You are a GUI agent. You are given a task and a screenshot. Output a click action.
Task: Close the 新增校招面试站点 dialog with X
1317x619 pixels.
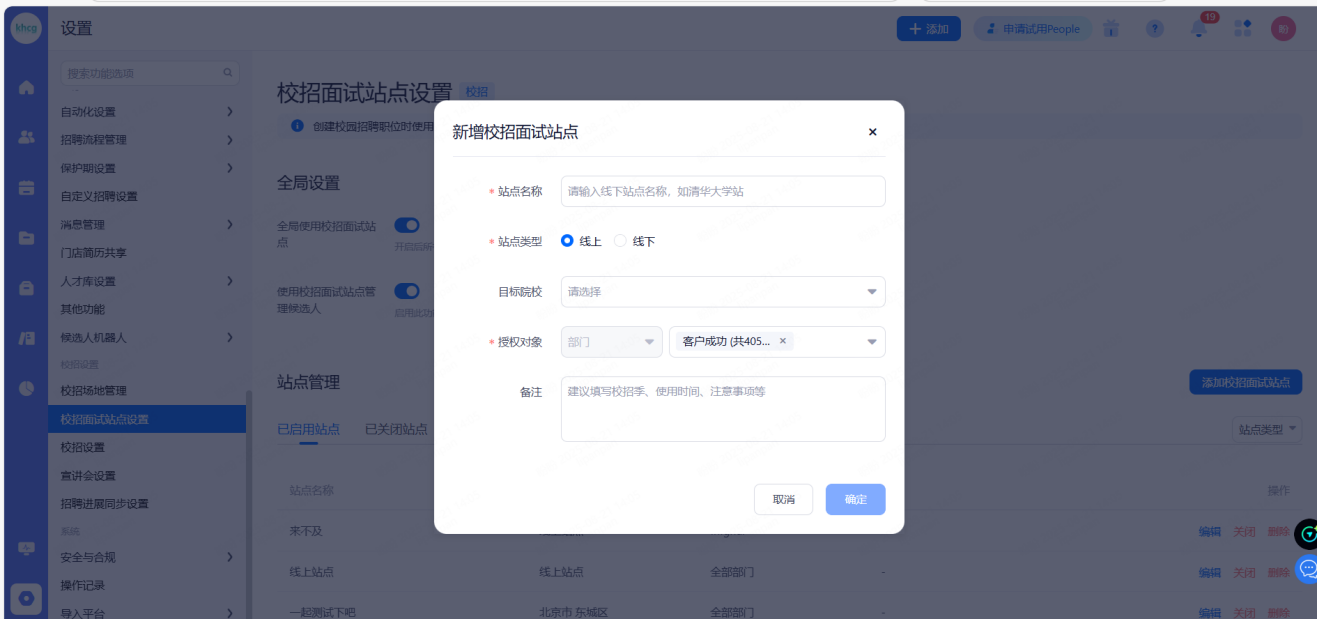(x=872, y=132)
